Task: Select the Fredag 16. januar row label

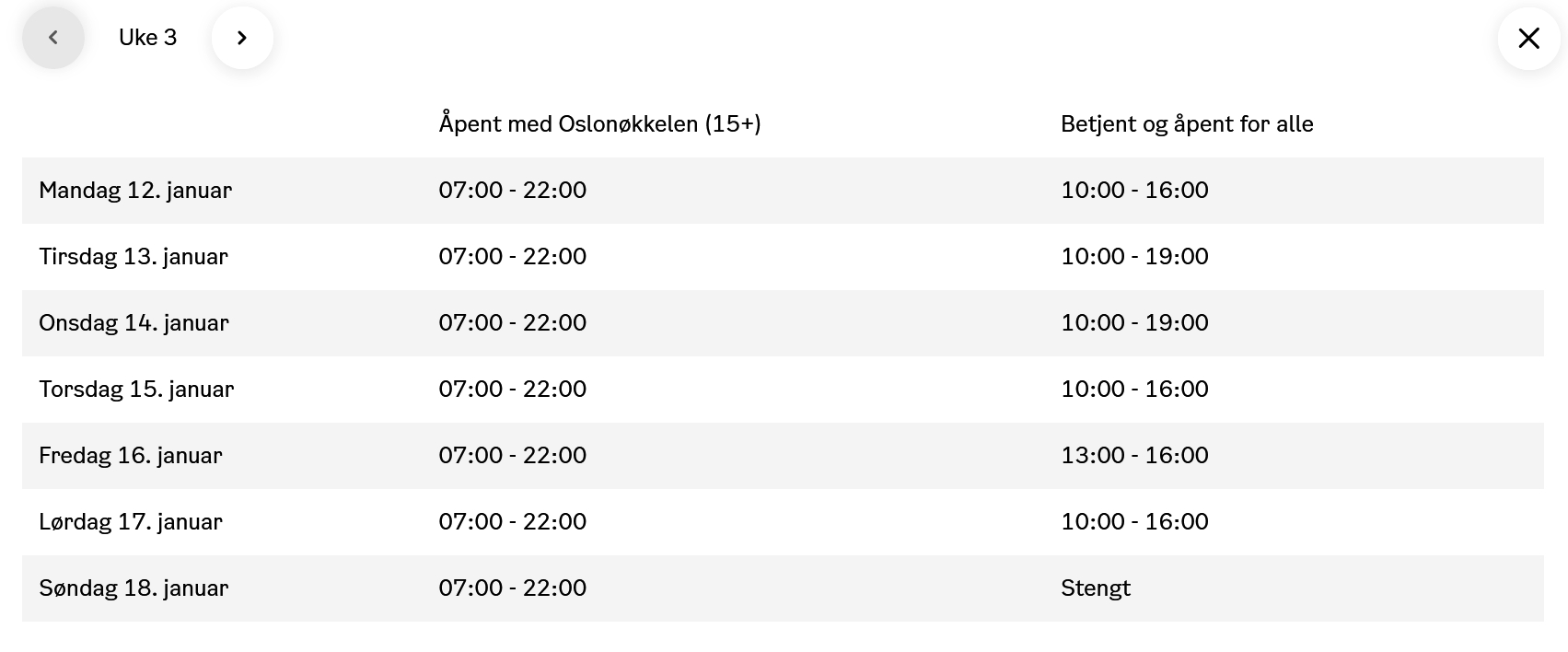Action: pyautogui.click(x=131, y=456)
